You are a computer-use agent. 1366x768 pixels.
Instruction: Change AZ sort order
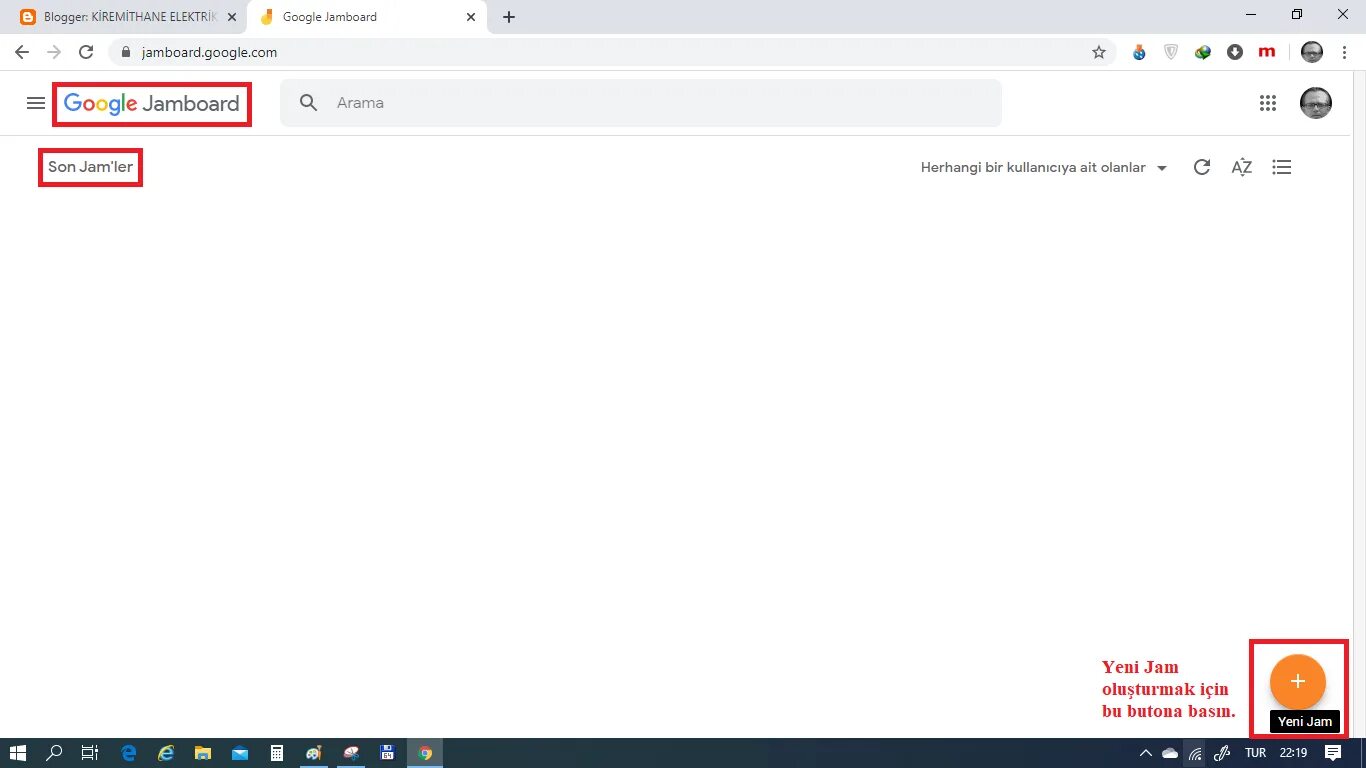[1241, 168]
